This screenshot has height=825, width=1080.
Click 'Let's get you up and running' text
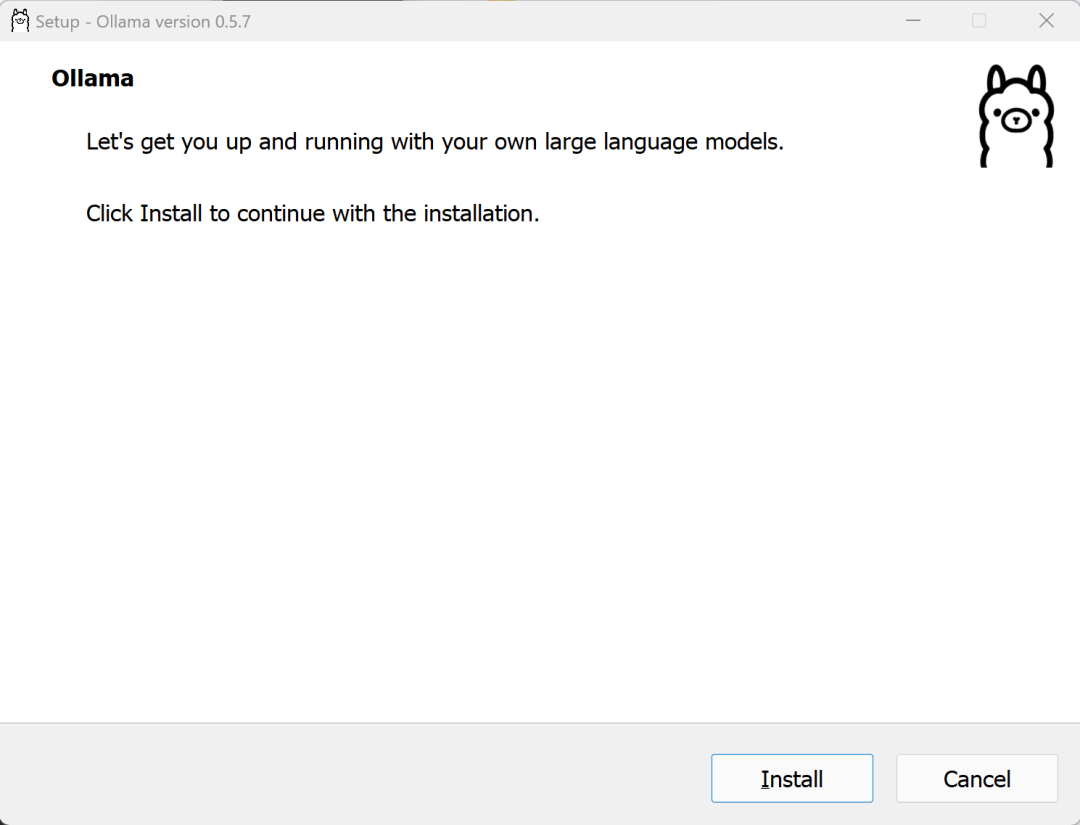pos(435,142)
